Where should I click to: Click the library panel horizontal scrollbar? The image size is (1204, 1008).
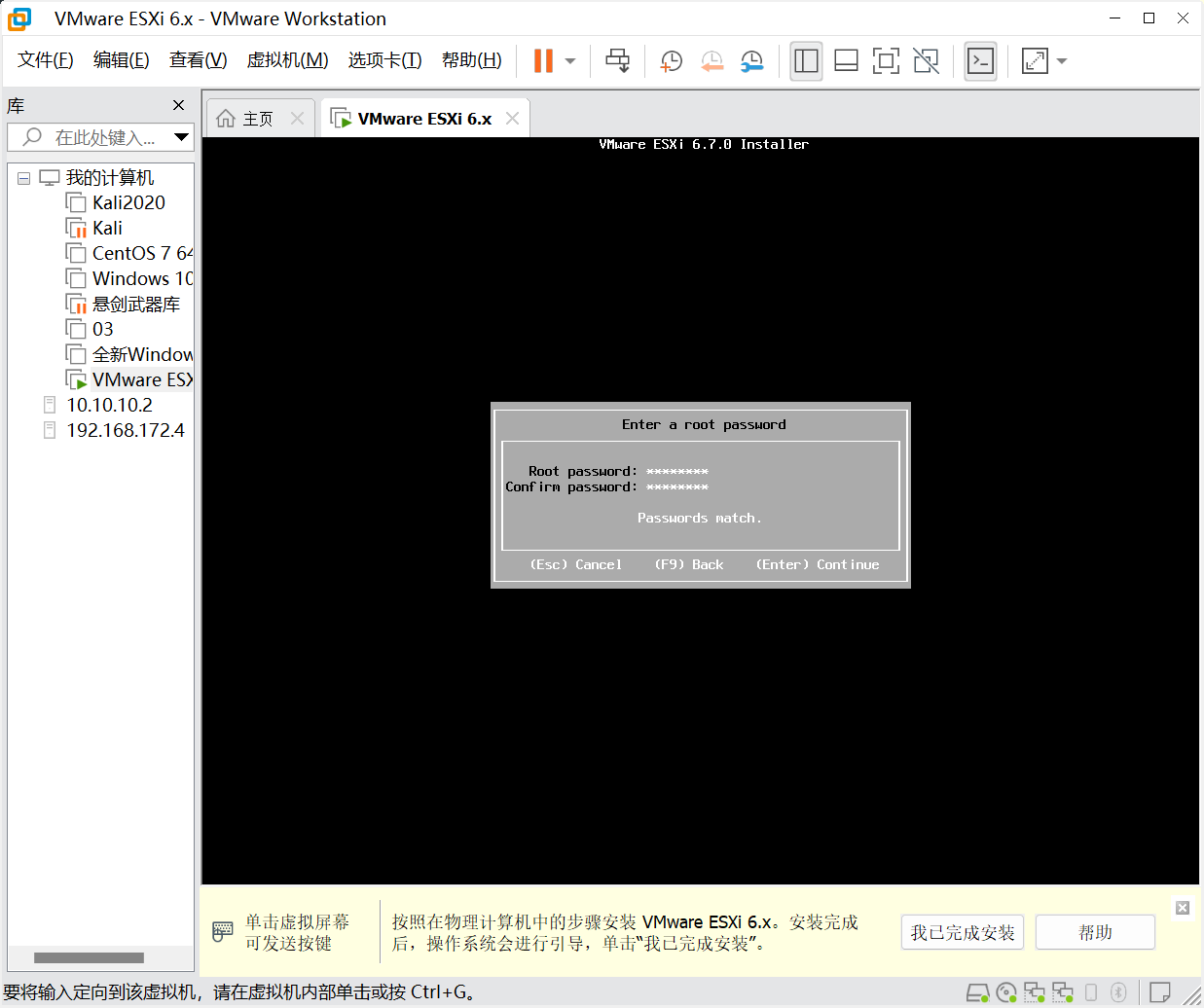[x=89, y=957]
